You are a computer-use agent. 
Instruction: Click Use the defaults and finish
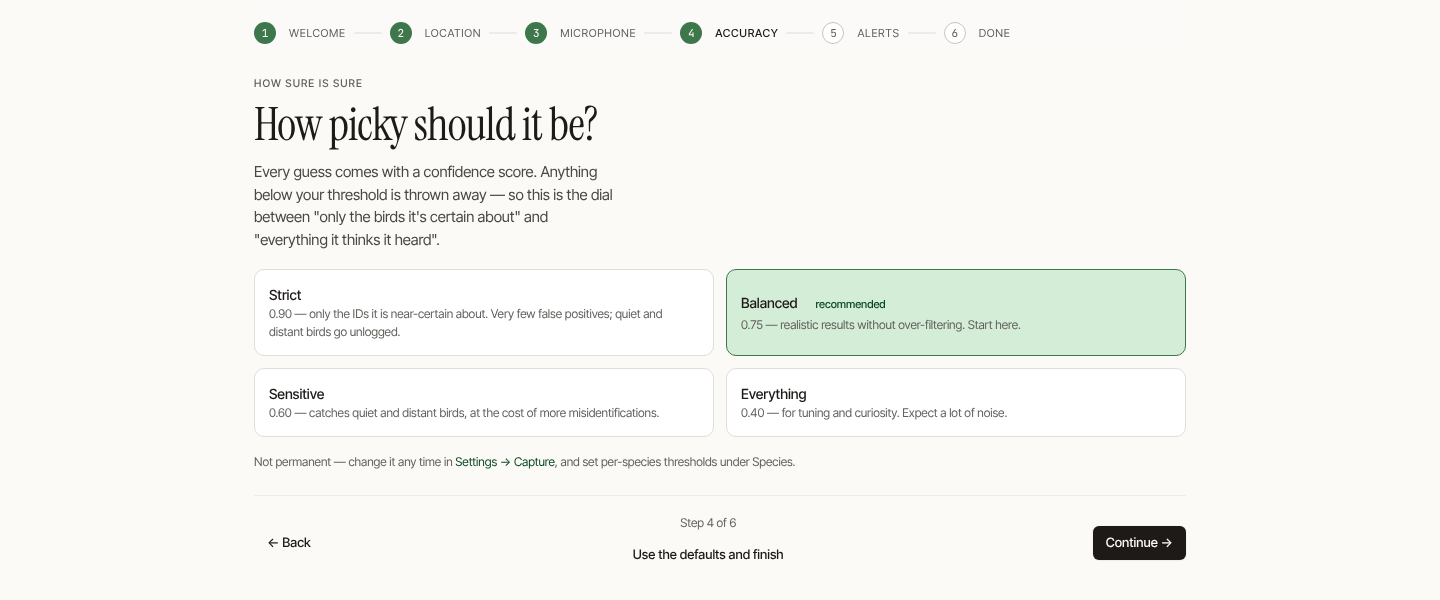(x=708, y=554)
